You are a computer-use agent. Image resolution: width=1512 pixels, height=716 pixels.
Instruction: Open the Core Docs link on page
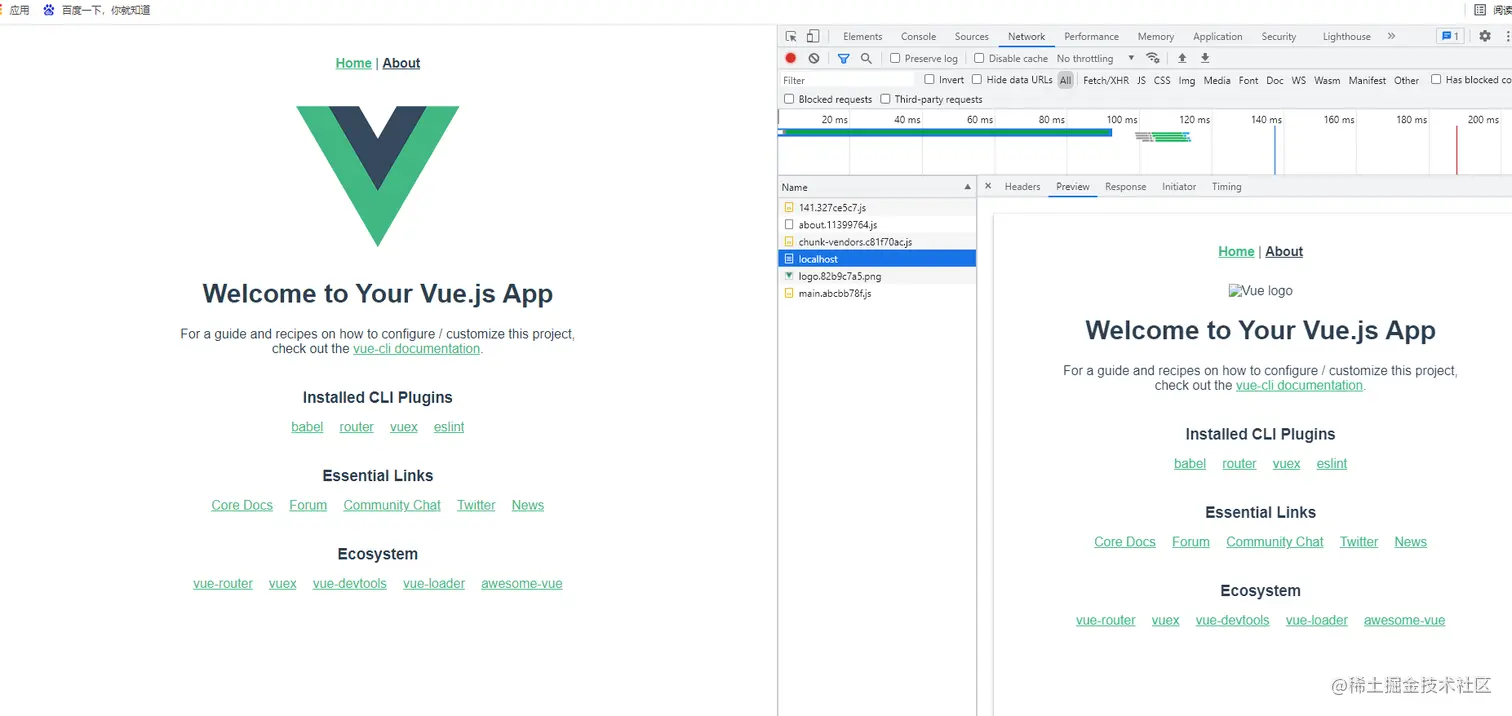(x=242, y=505)
